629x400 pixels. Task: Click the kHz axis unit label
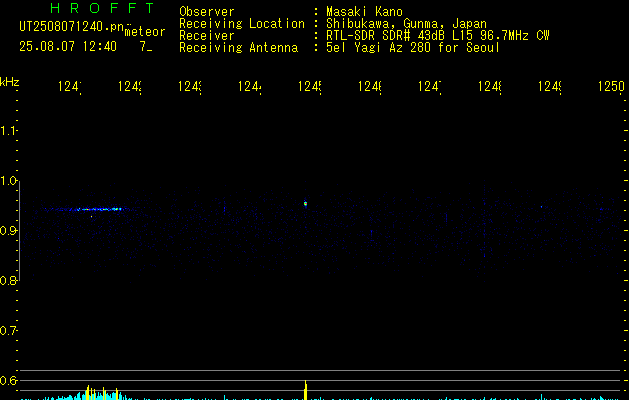click(10, 82)
